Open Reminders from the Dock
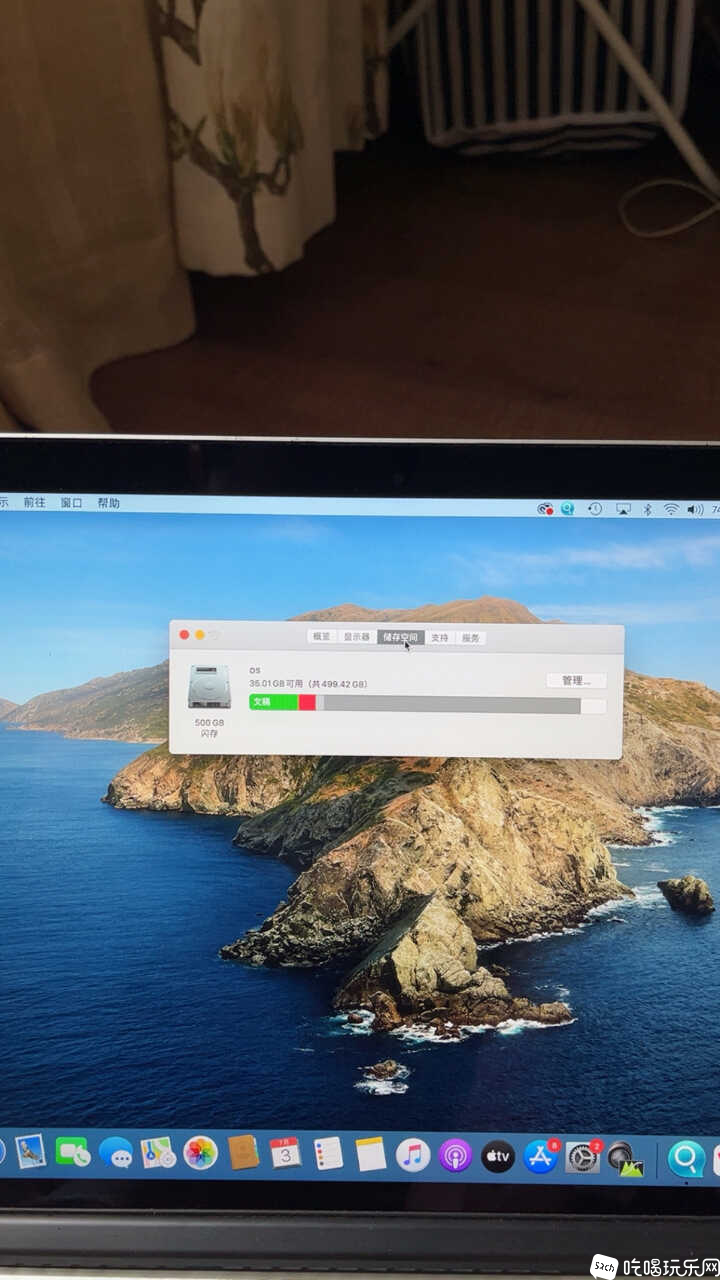This screenshot has height=1280, width=720. pos(328,1154)
